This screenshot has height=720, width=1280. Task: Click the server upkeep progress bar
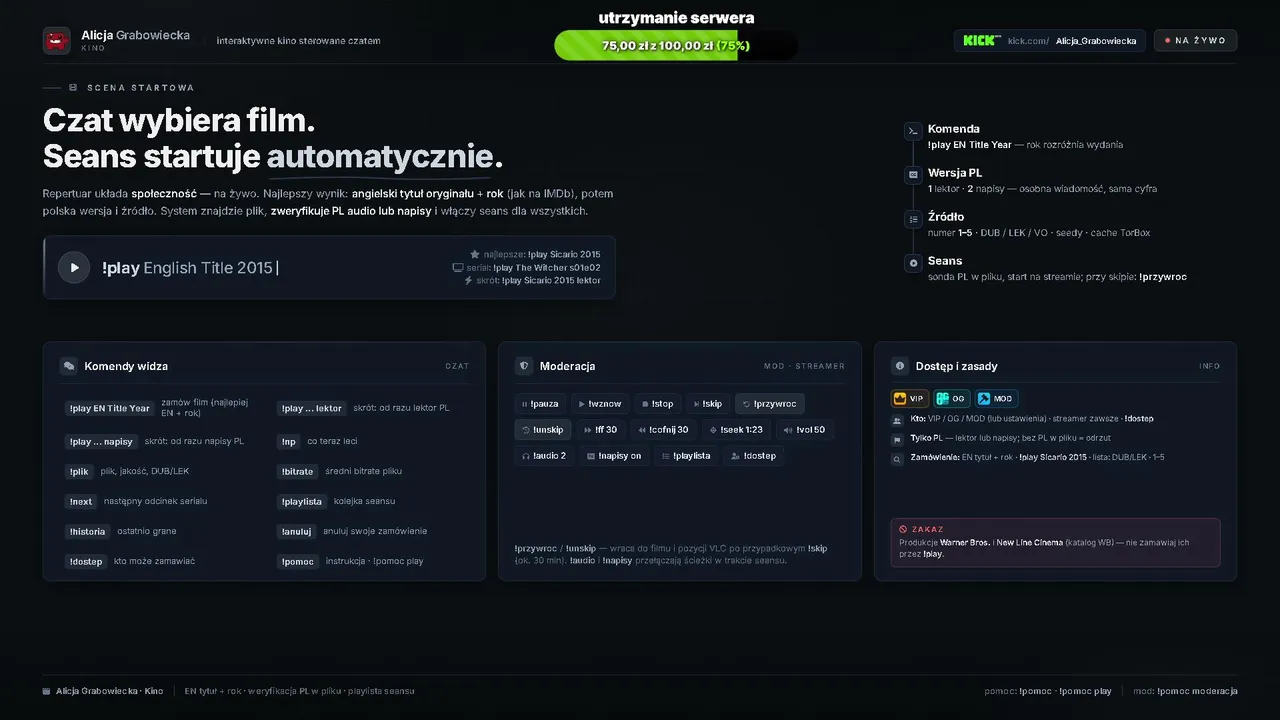[675, 45]
